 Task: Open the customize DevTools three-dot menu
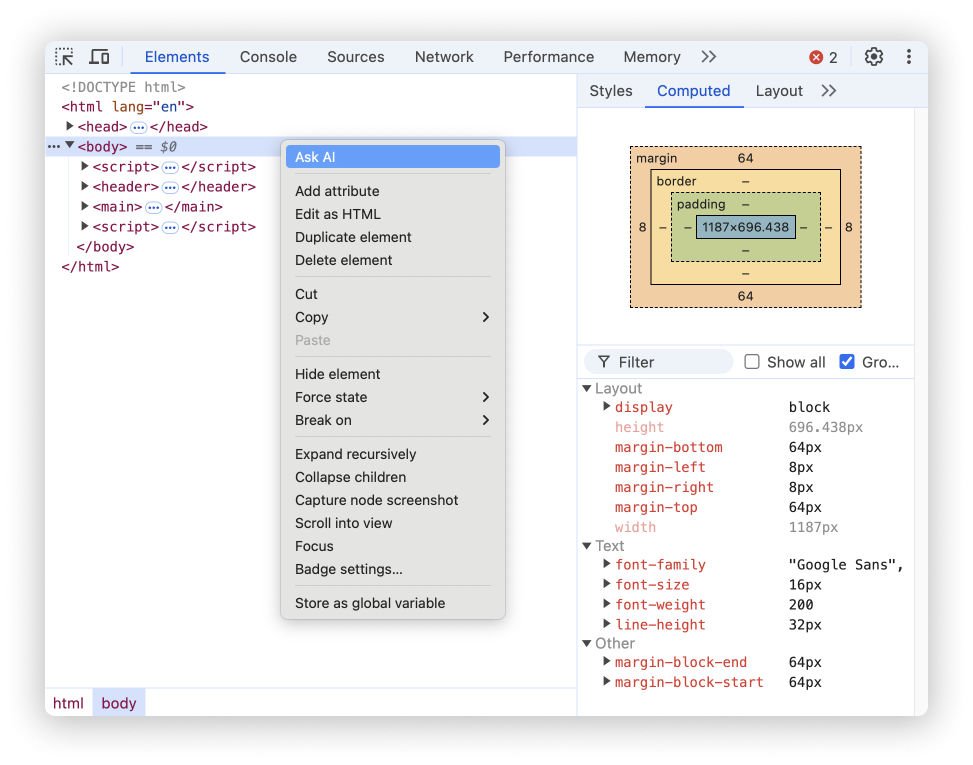[906, 57]
